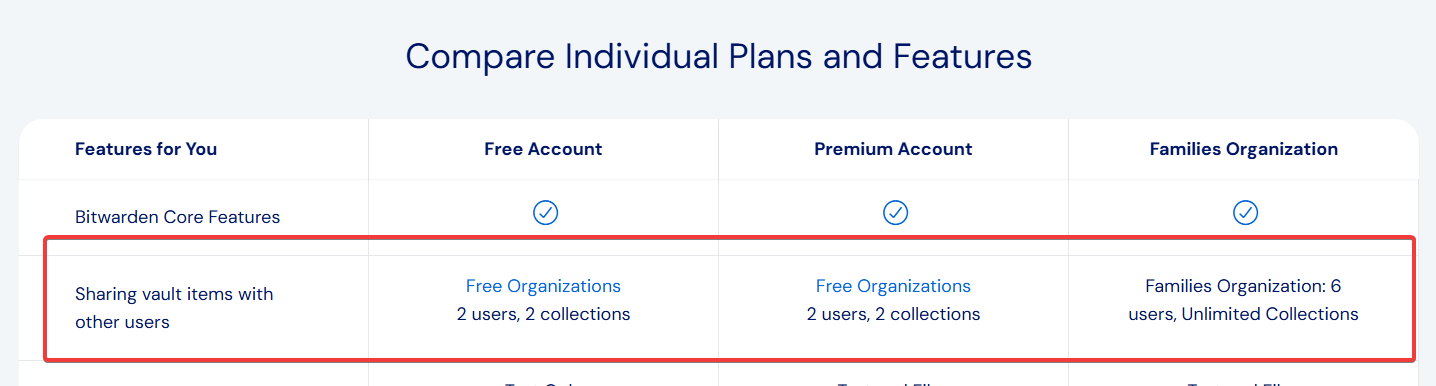Screen dimensions: 1436x386
Task: Click '2 users, 2 collections' under Premium Account
Action: (x=893, y=314)
